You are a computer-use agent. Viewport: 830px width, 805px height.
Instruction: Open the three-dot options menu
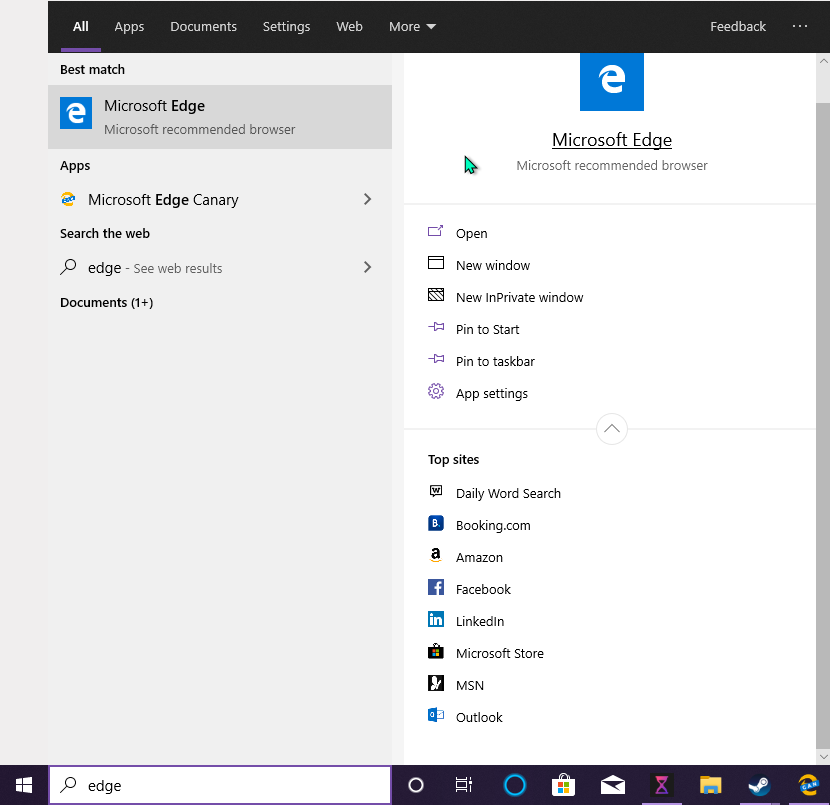click(800, 26)
